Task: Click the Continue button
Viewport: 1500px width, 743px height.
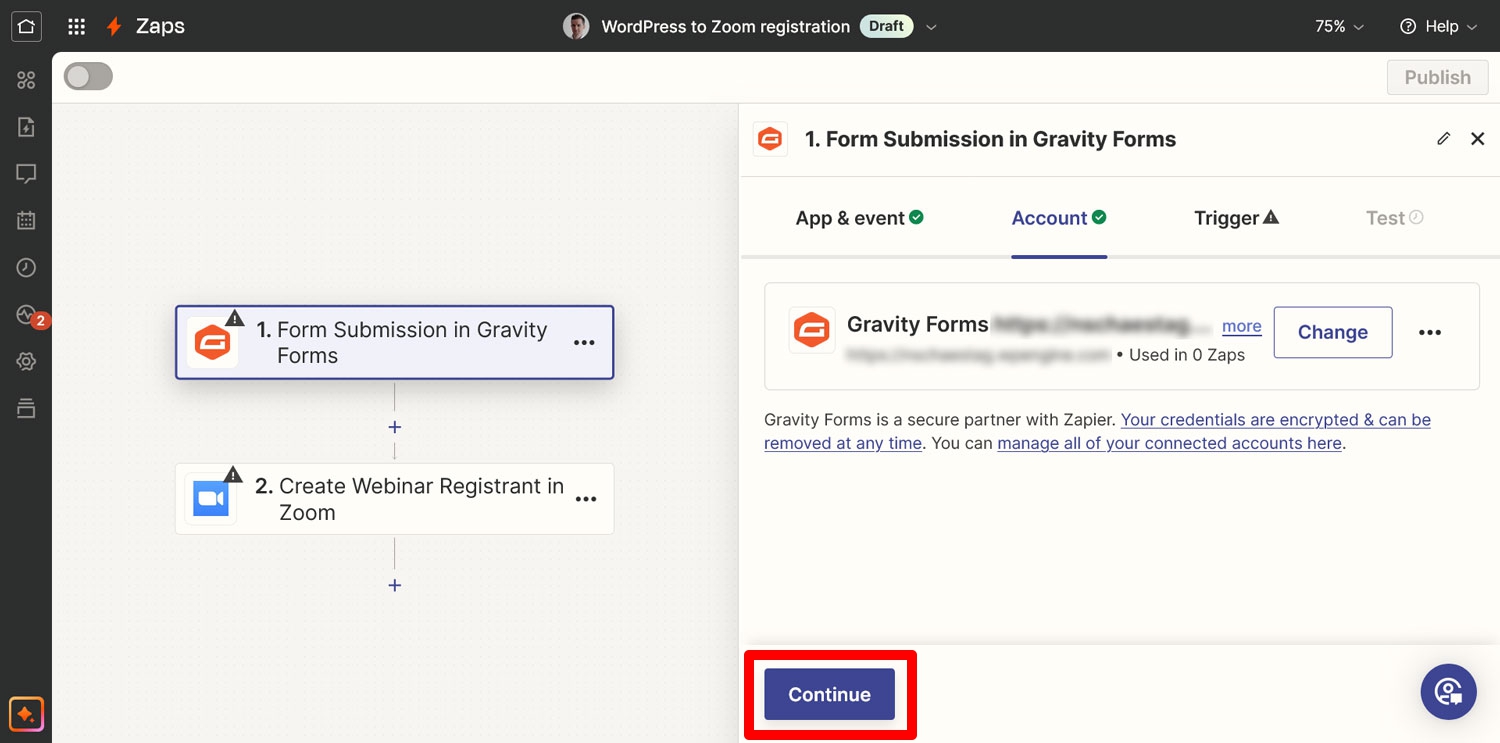Action: click(829, 694)
